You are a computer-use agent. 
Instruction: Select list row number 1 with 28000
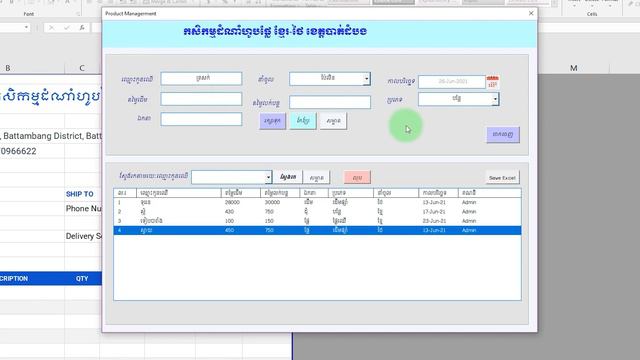tap(317, 202)
